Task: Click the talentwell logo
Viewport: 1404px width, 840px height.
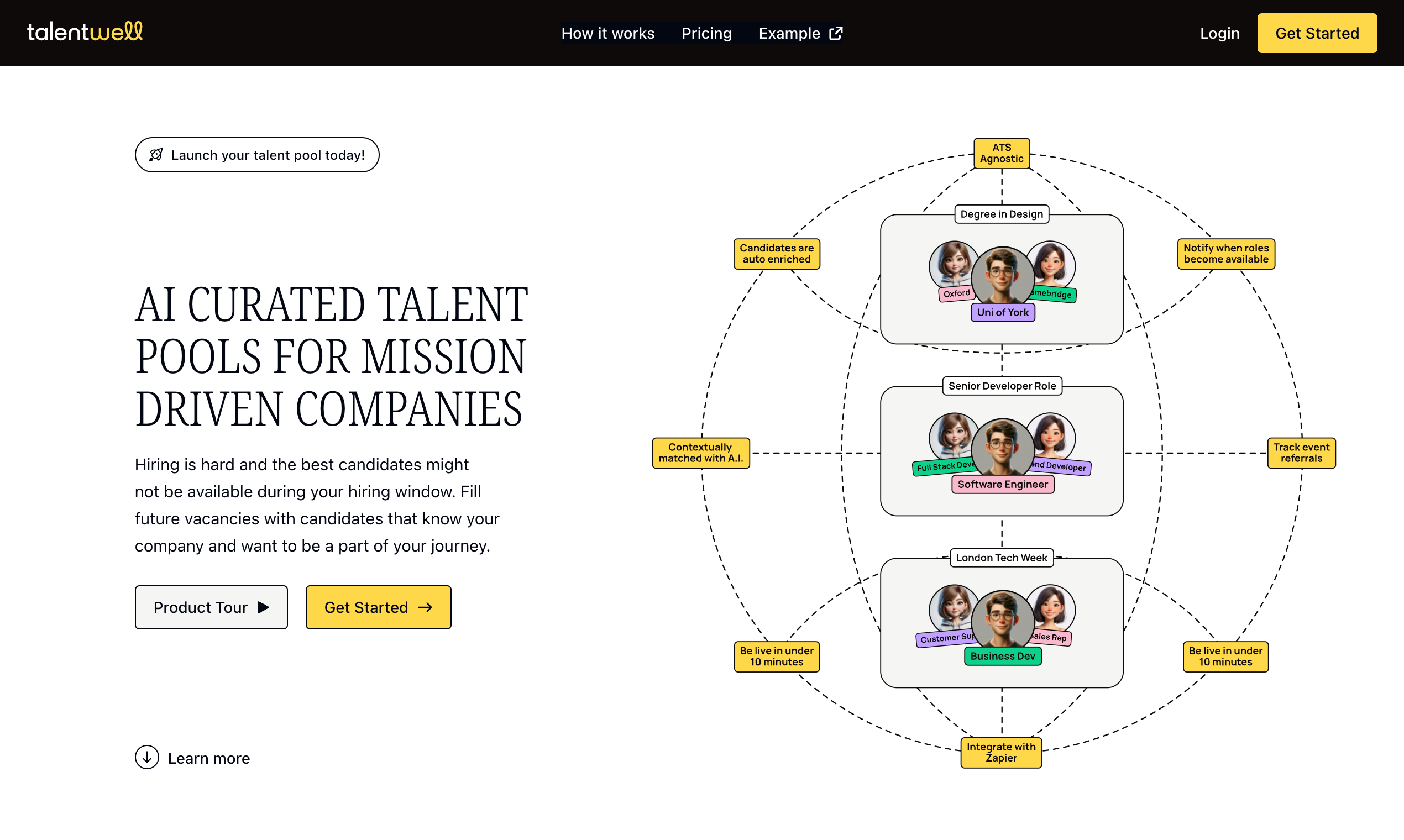Action: tap(85, 32)
